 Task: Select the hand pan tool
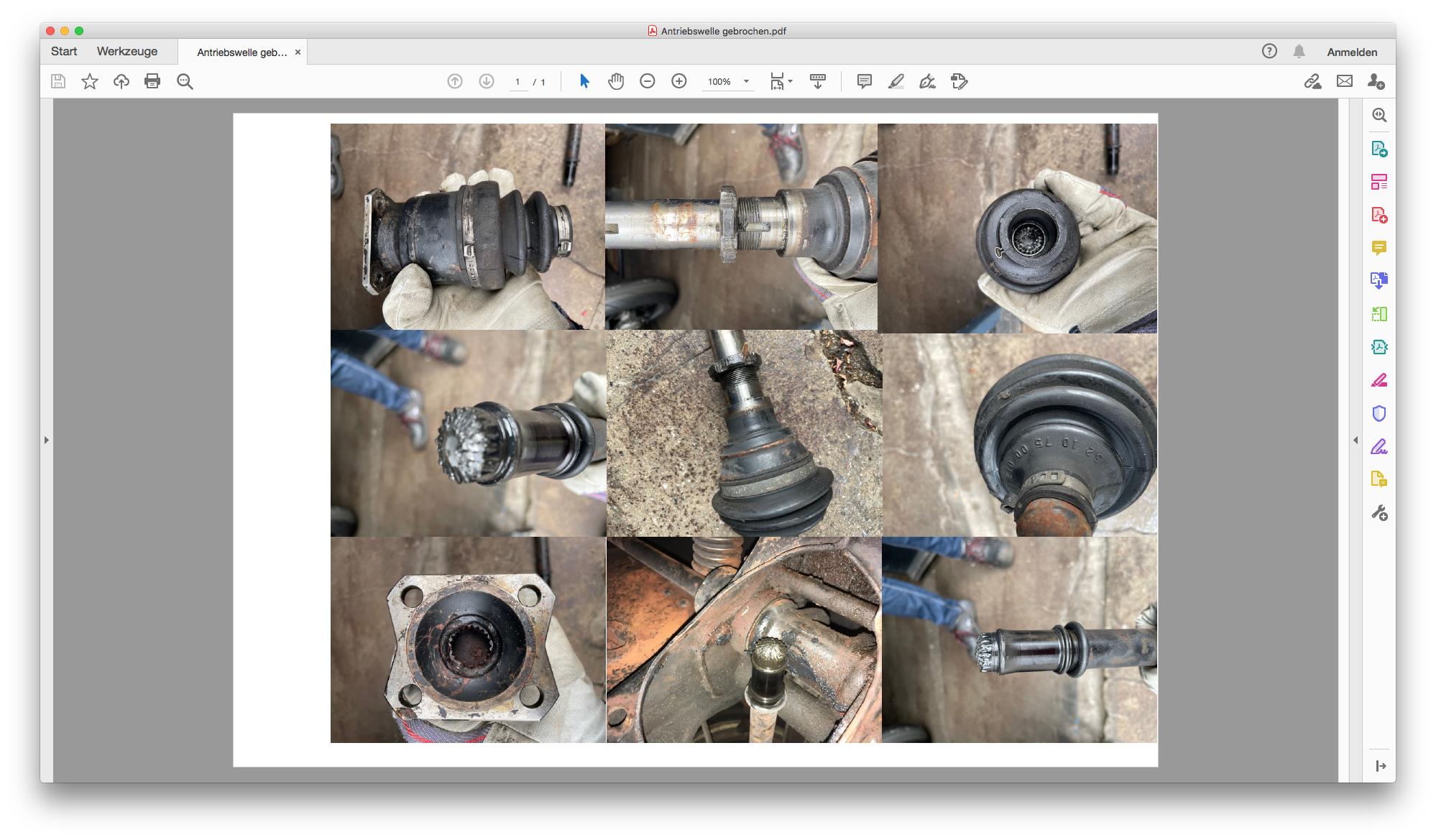click(x=616, y=81)
